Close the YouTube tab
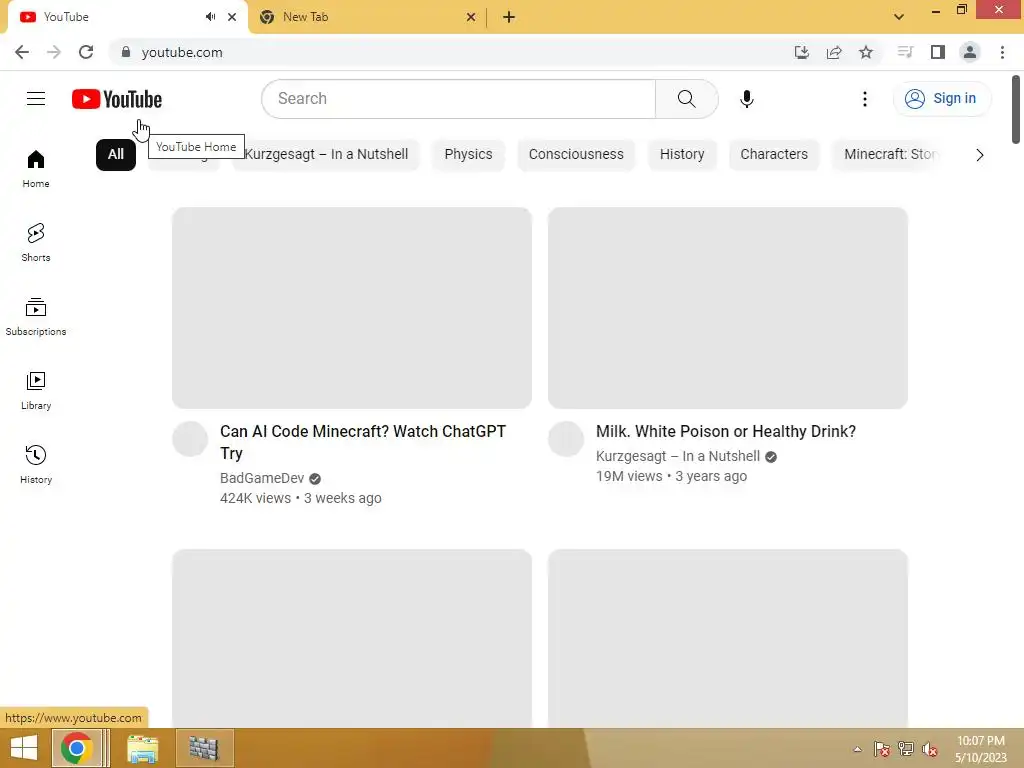 (x=232, y=17)
